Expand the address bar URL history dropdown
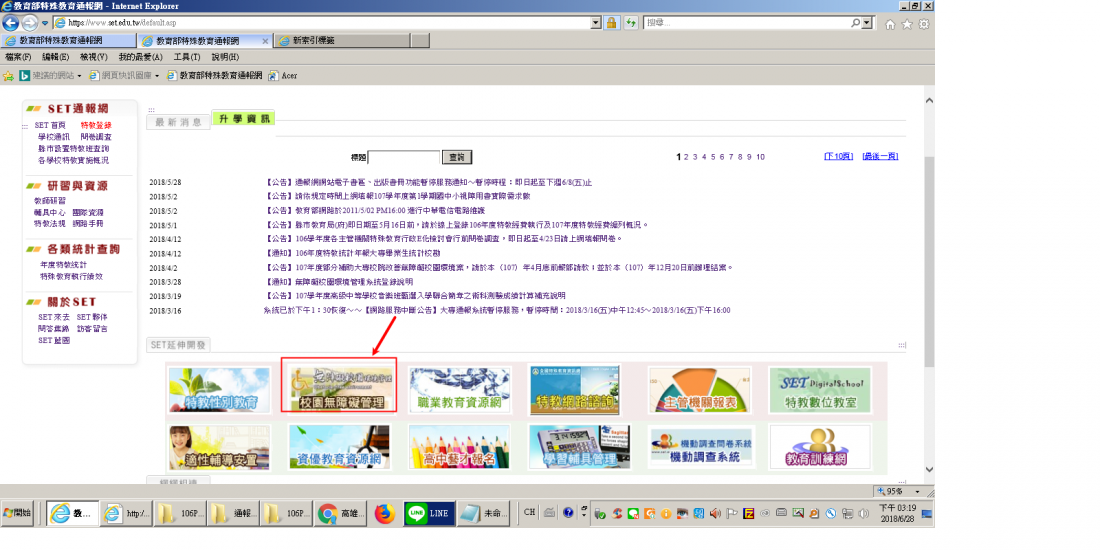 [x=596, y=23]
